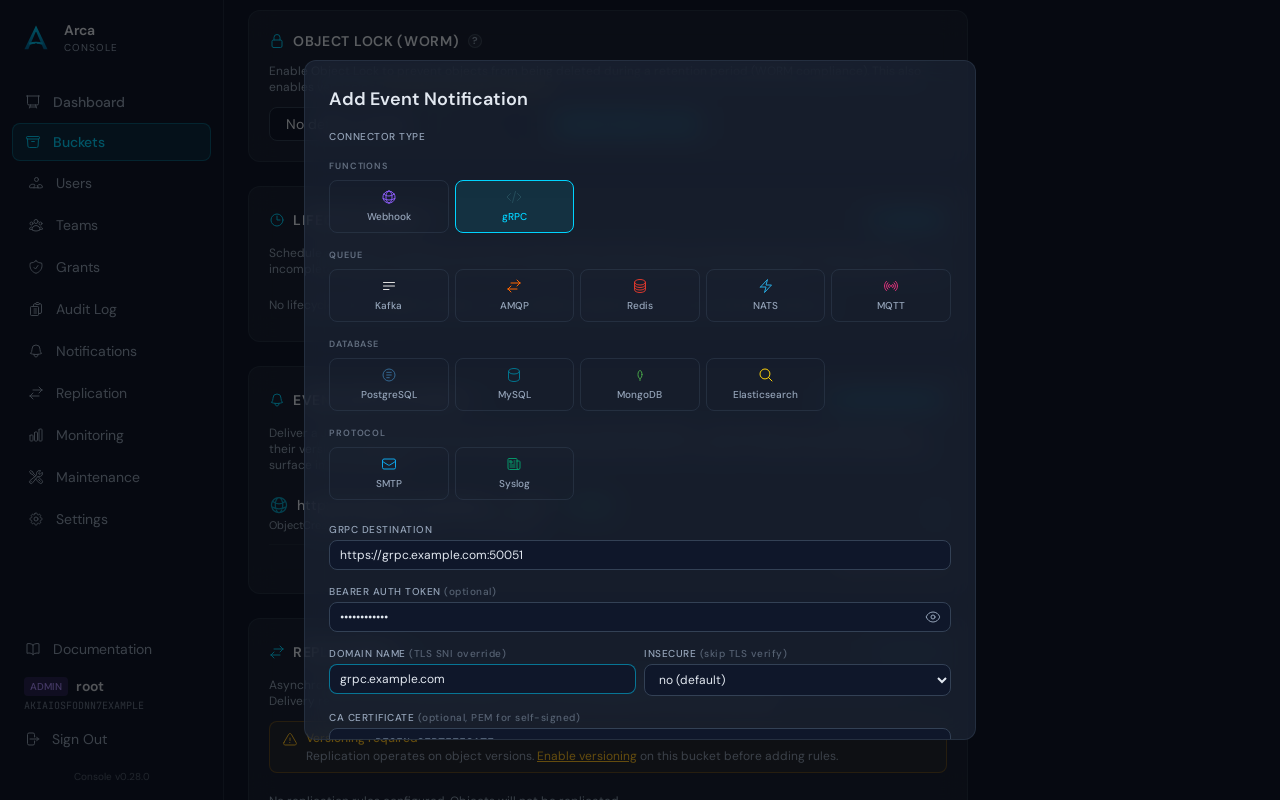The image size is (1280, 800).
Task: Open the Users page
Action: click(111, 183)
